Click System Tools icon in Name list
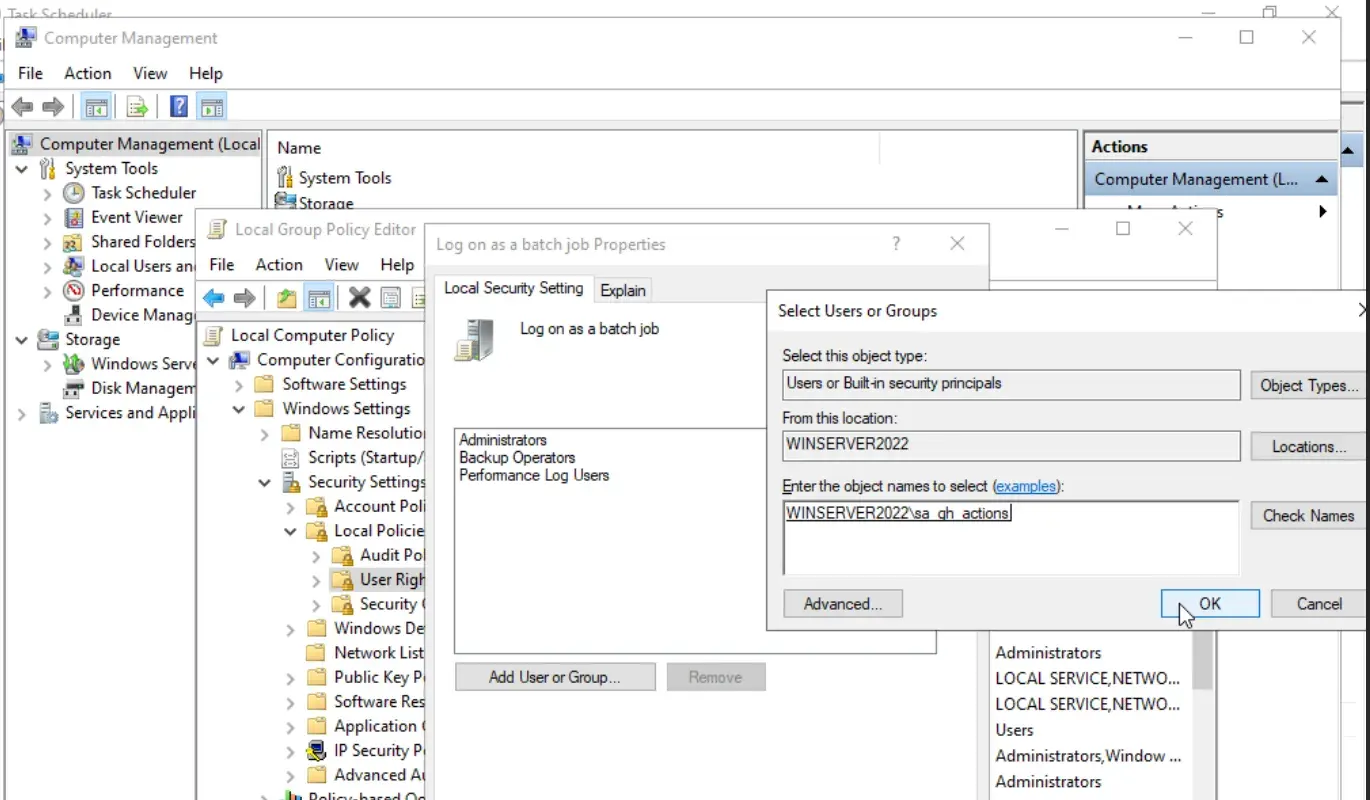Screen dimensions: 1370x800 pyautogui.click(x=285, y=178)
